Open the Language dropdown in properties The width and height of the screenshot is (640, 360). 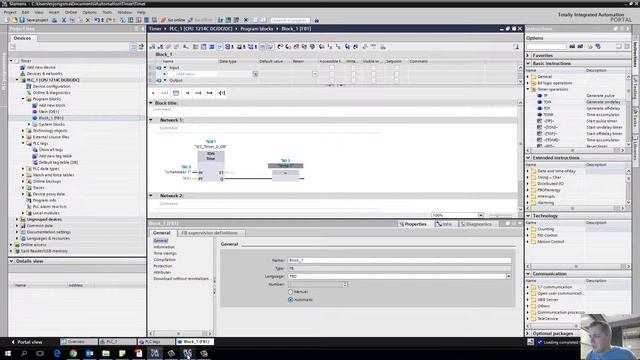tap(509, 276)
